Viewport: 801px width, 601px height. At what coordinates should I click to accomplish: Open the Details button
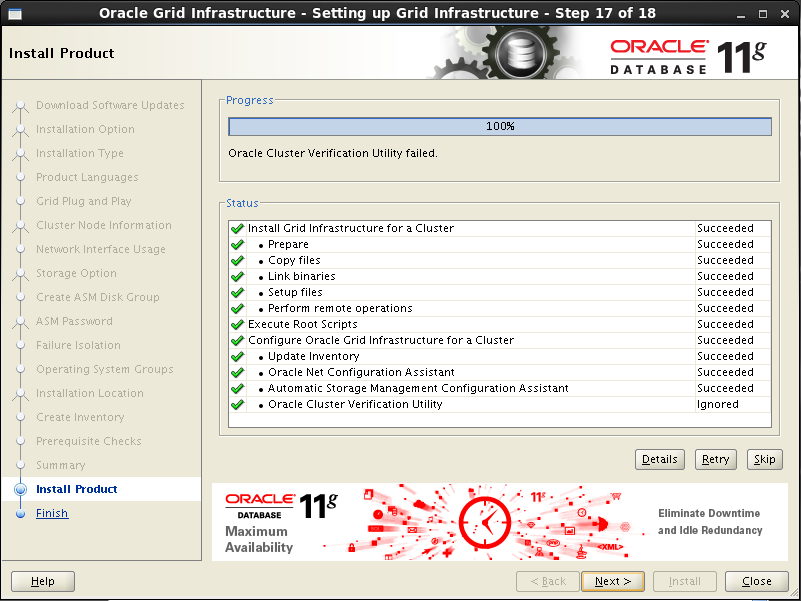click(x=659, y=459)
